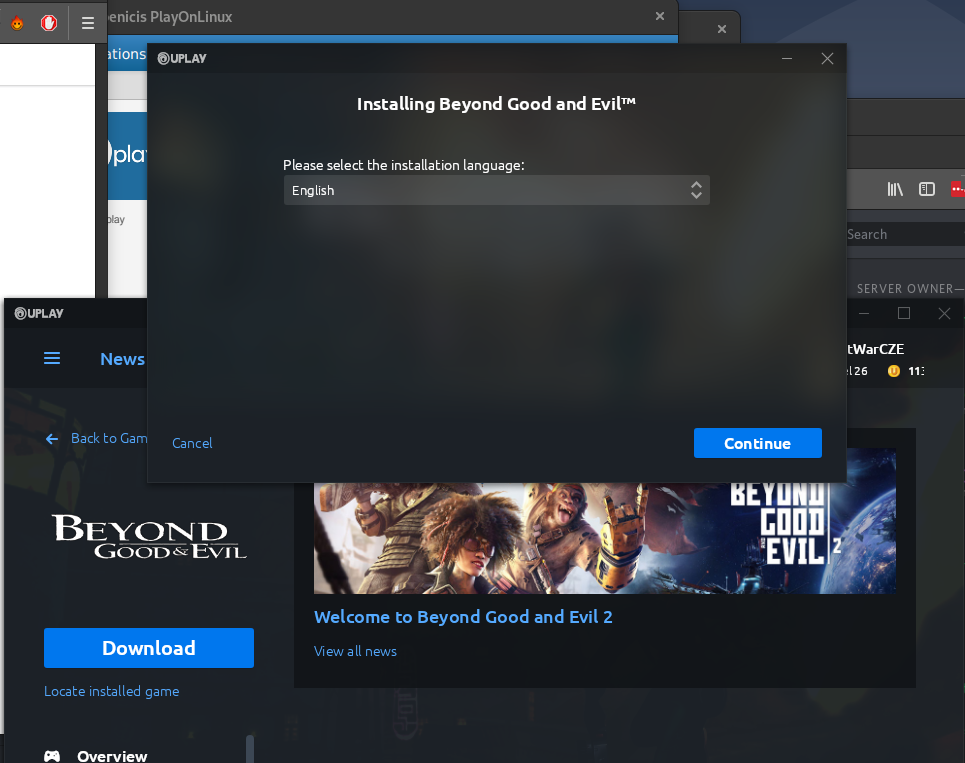965x763 pixels.
Task: Open Welcome to Beyond Good and Evil 2 article
Action: coord(463,617)
